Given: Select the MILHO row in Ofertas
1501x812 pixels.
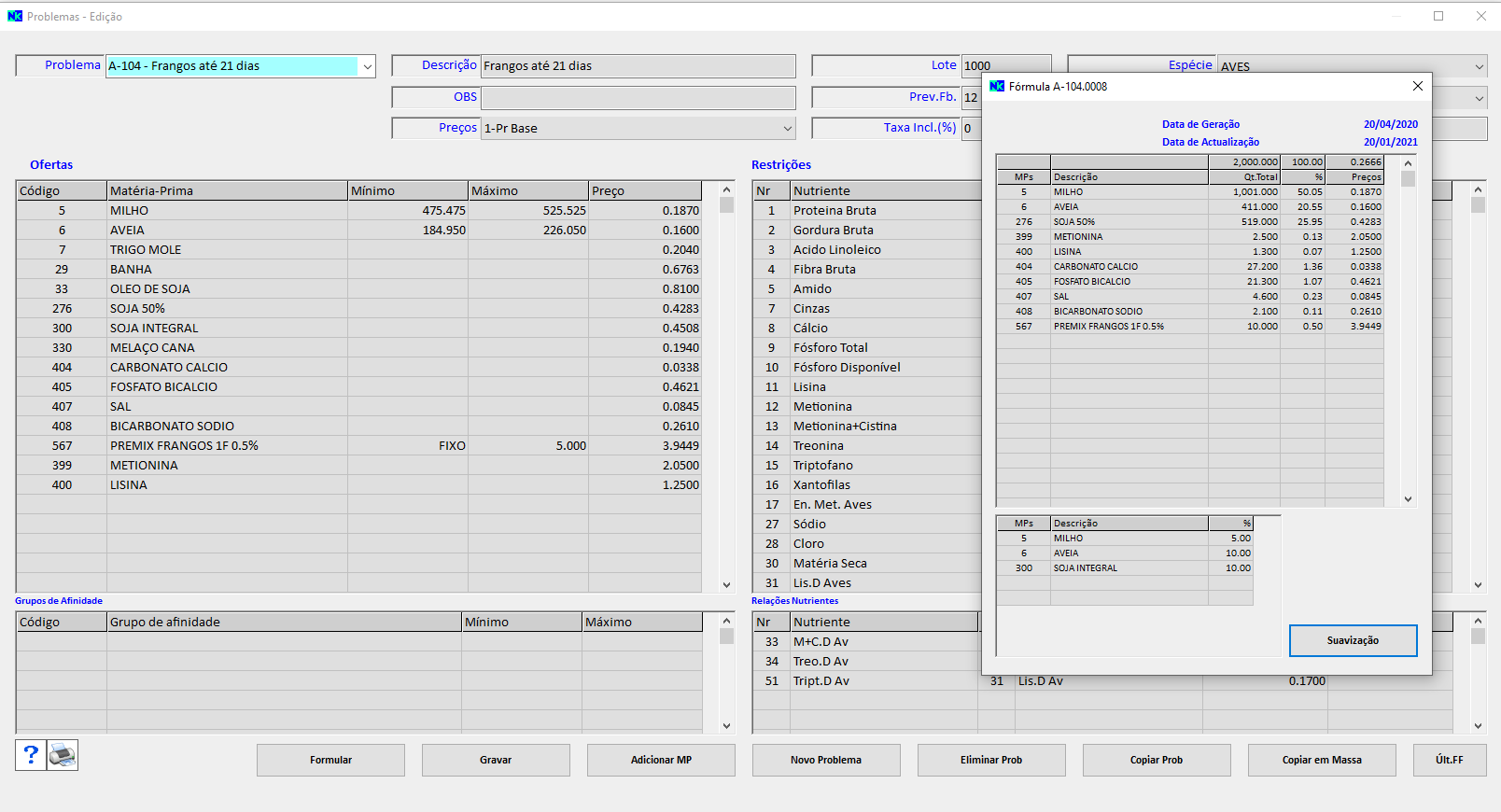Looking at the screenshot, I should coord(358,211).
